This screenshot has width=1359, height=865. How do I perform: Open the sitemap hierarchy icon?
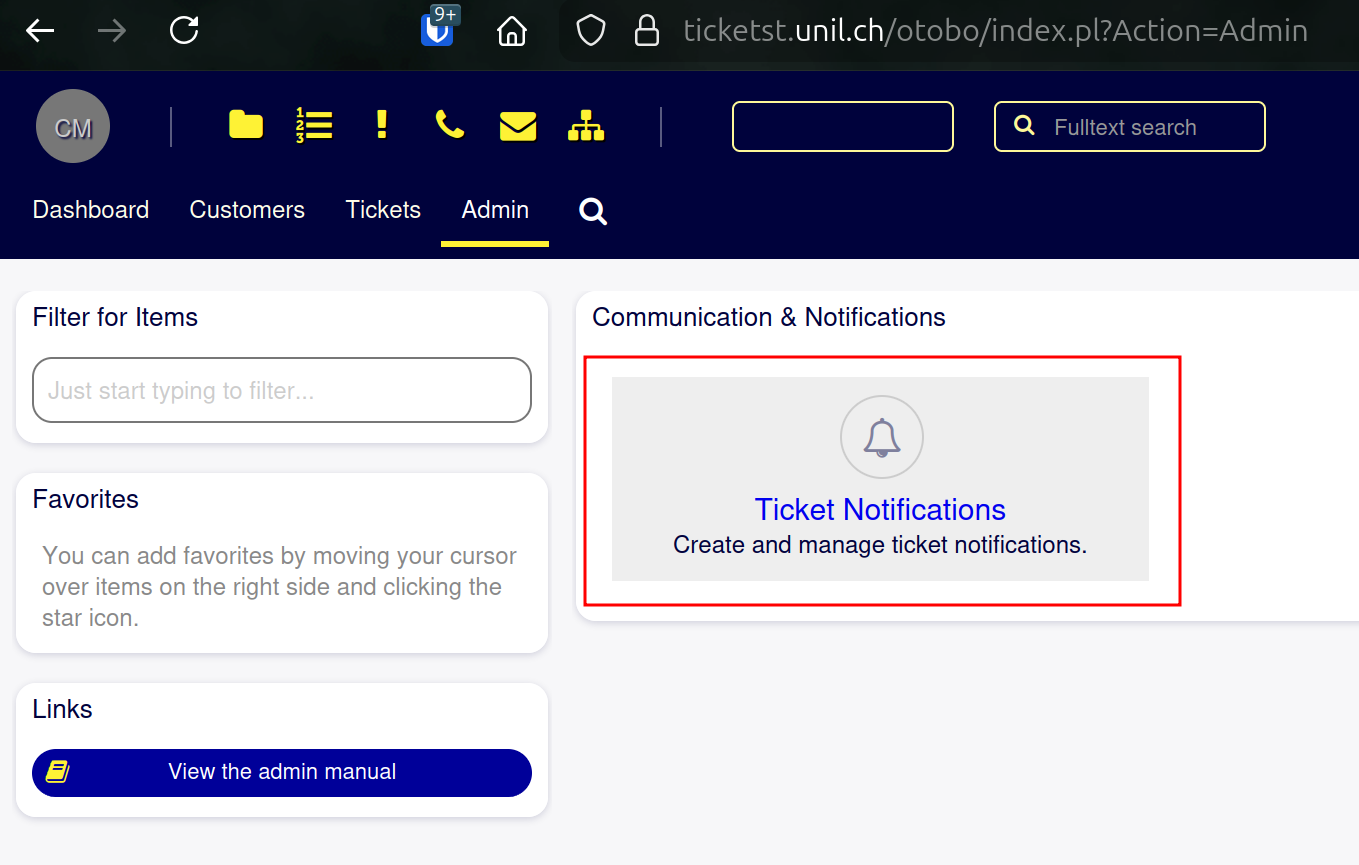coord(586,126)
